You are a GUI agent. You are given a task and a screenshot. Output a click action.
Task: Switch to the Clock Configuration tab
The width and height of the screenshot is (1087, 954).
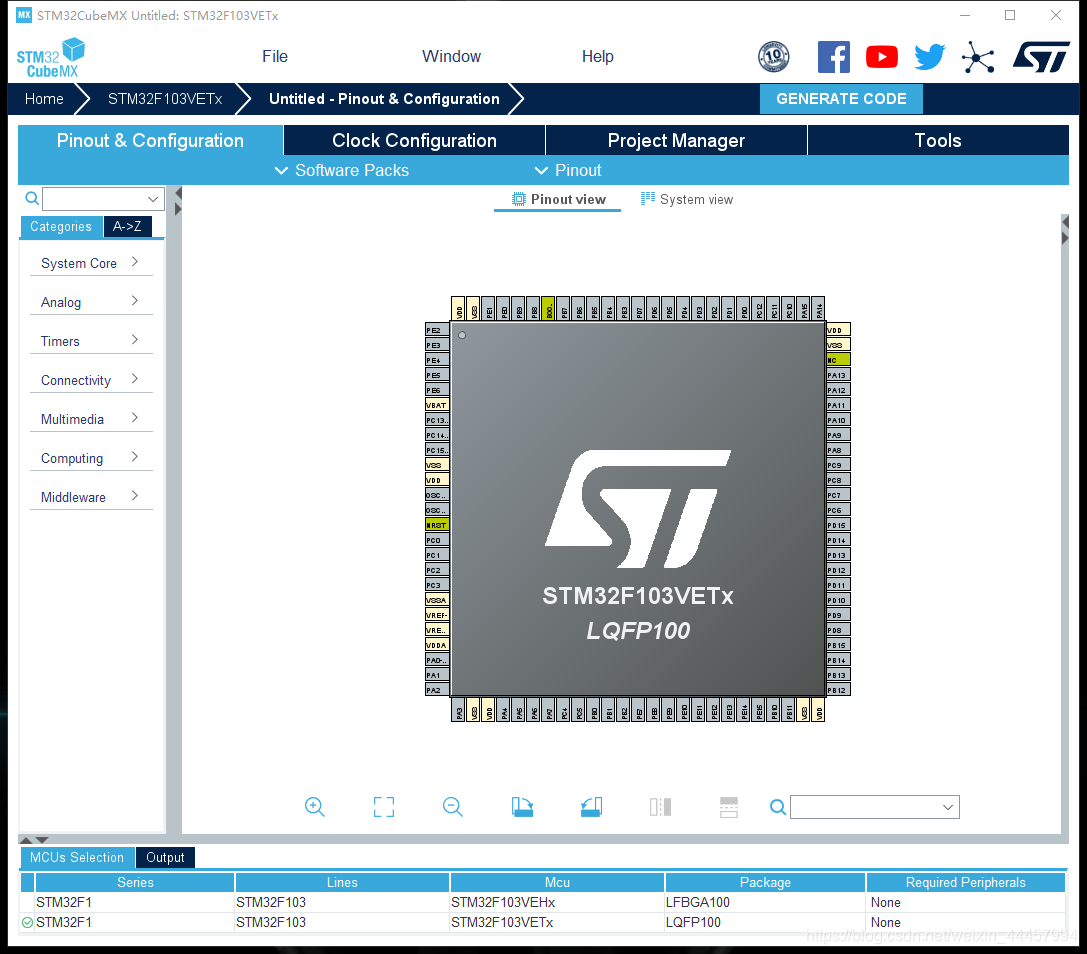[x=414, y=140]
